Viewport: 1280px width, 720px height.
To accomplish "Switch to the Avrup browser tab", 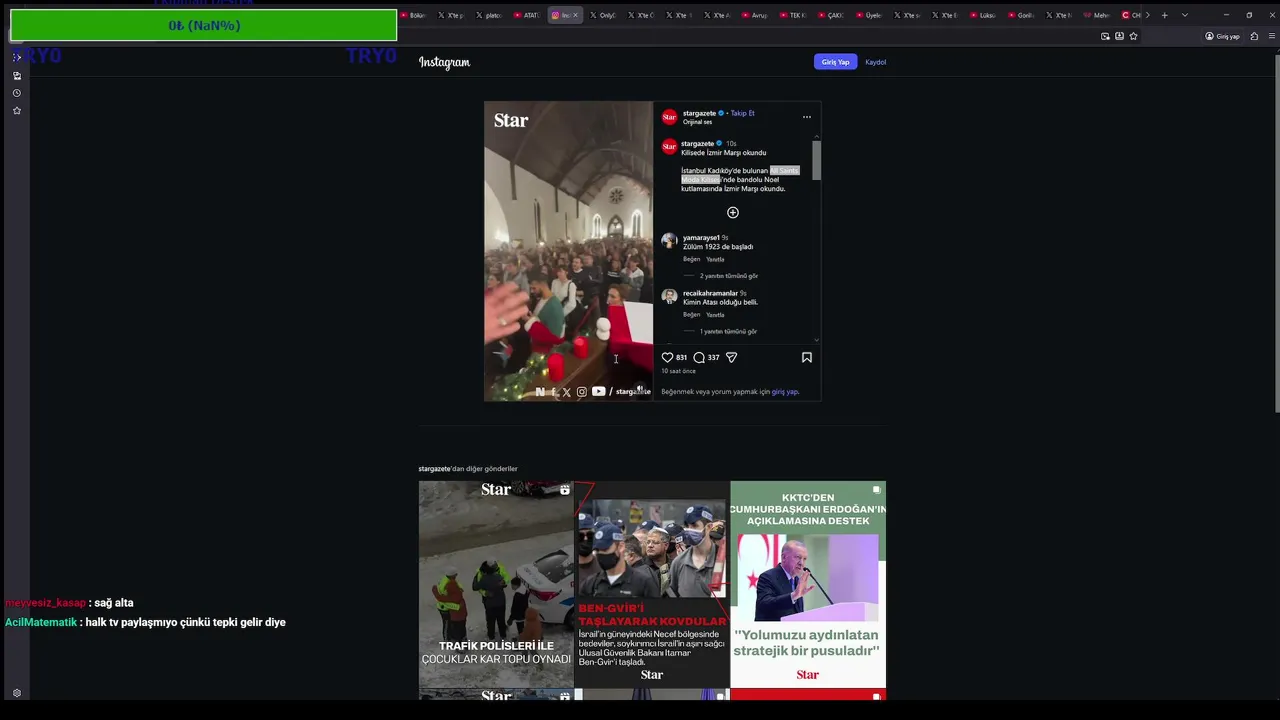I will tap(755, 15).
